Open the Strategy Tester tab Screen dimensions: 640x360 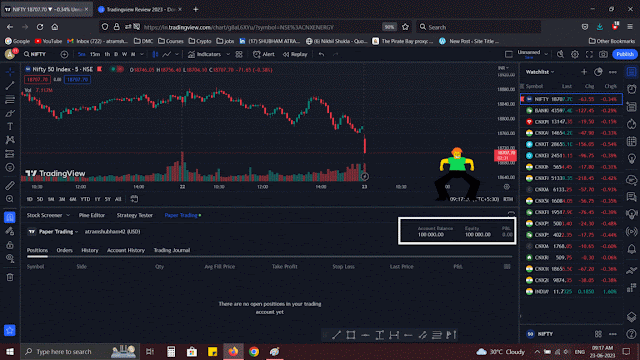[x=135, y=215]
